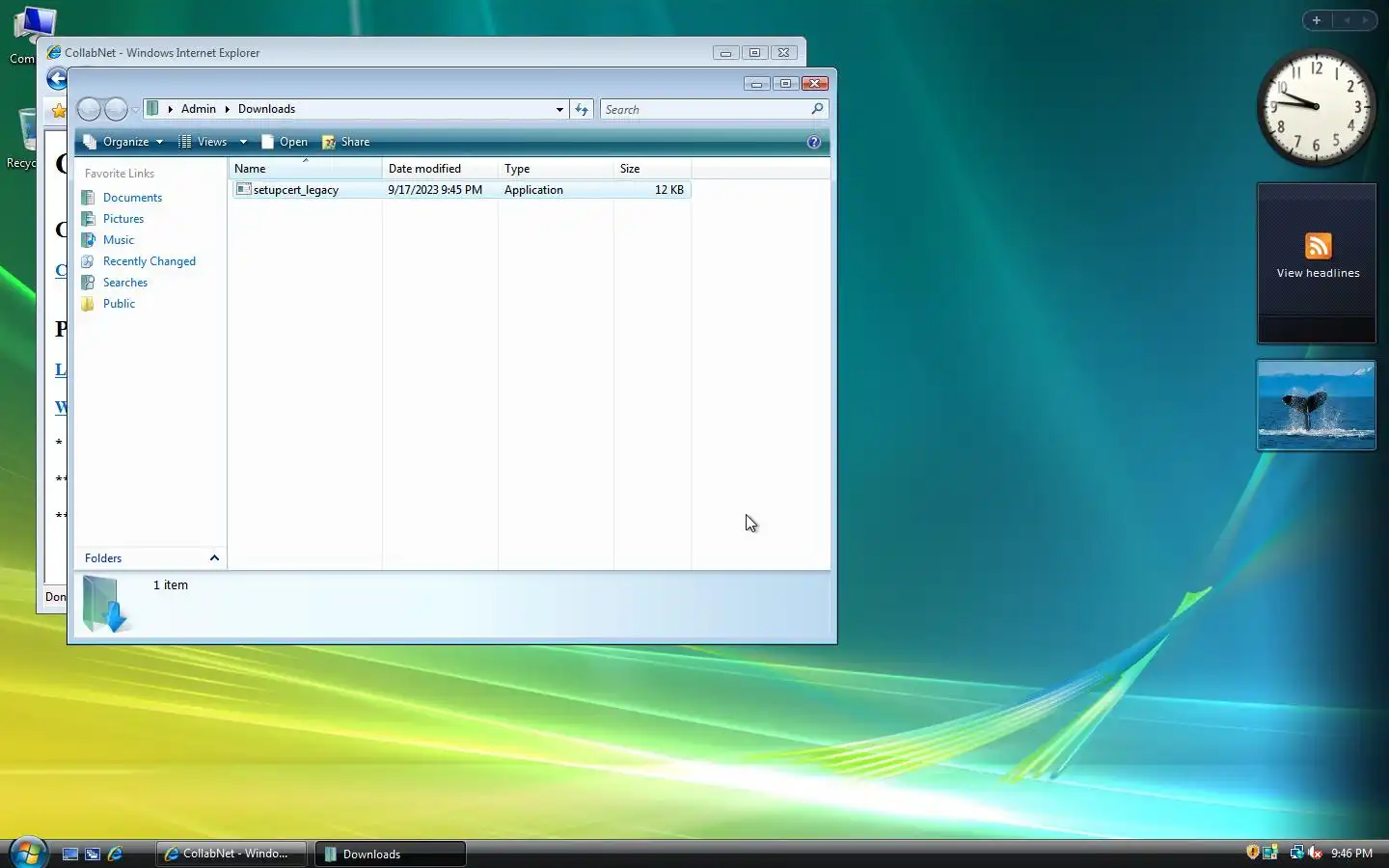Click the Music folder icon in sidebar
The height and width of the screenshot is (868, 1389).
[x=88, y=240]
